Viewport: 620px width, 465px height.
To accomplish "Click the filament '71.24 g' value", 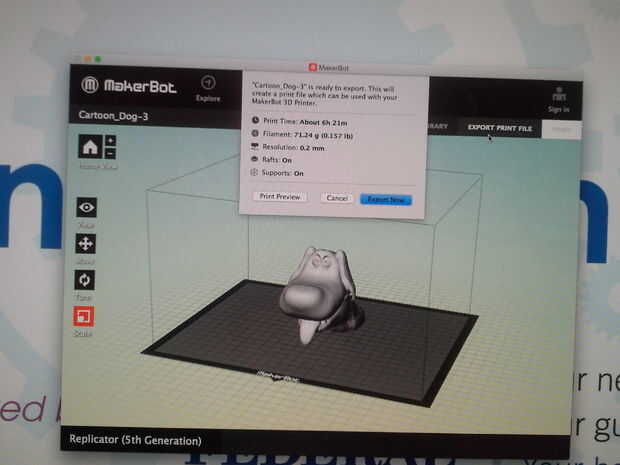I will coord(307,135).
